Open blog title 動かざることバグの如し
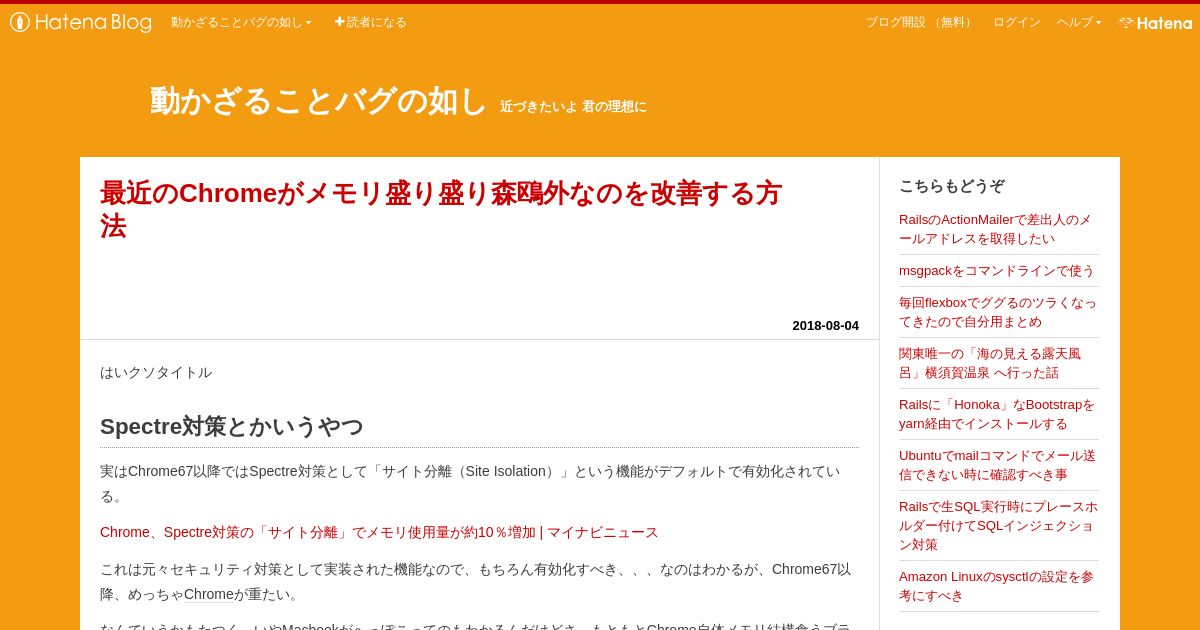The height and width of the screenshot is (630, 1200). pos(318,101)
